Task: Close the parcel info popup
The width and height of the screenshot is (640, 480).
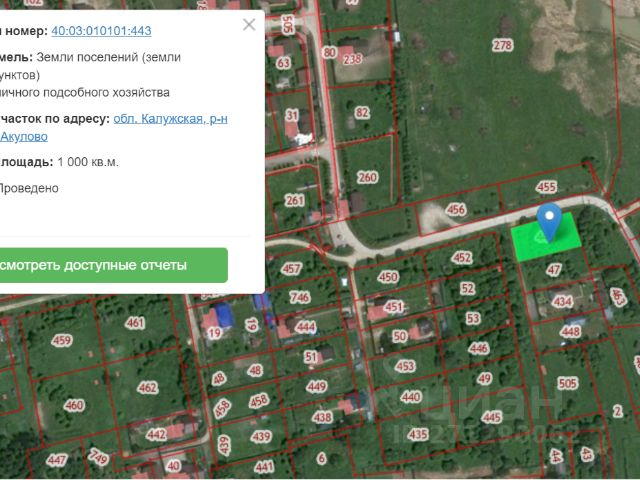Action: pos(249,25)
